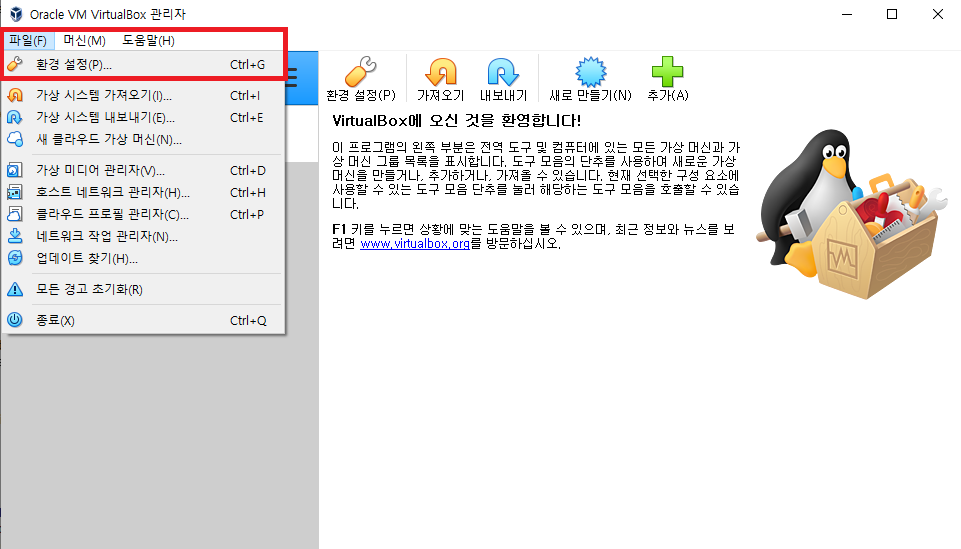Click the 가져오기 toolbar import icon

[441, 72]
